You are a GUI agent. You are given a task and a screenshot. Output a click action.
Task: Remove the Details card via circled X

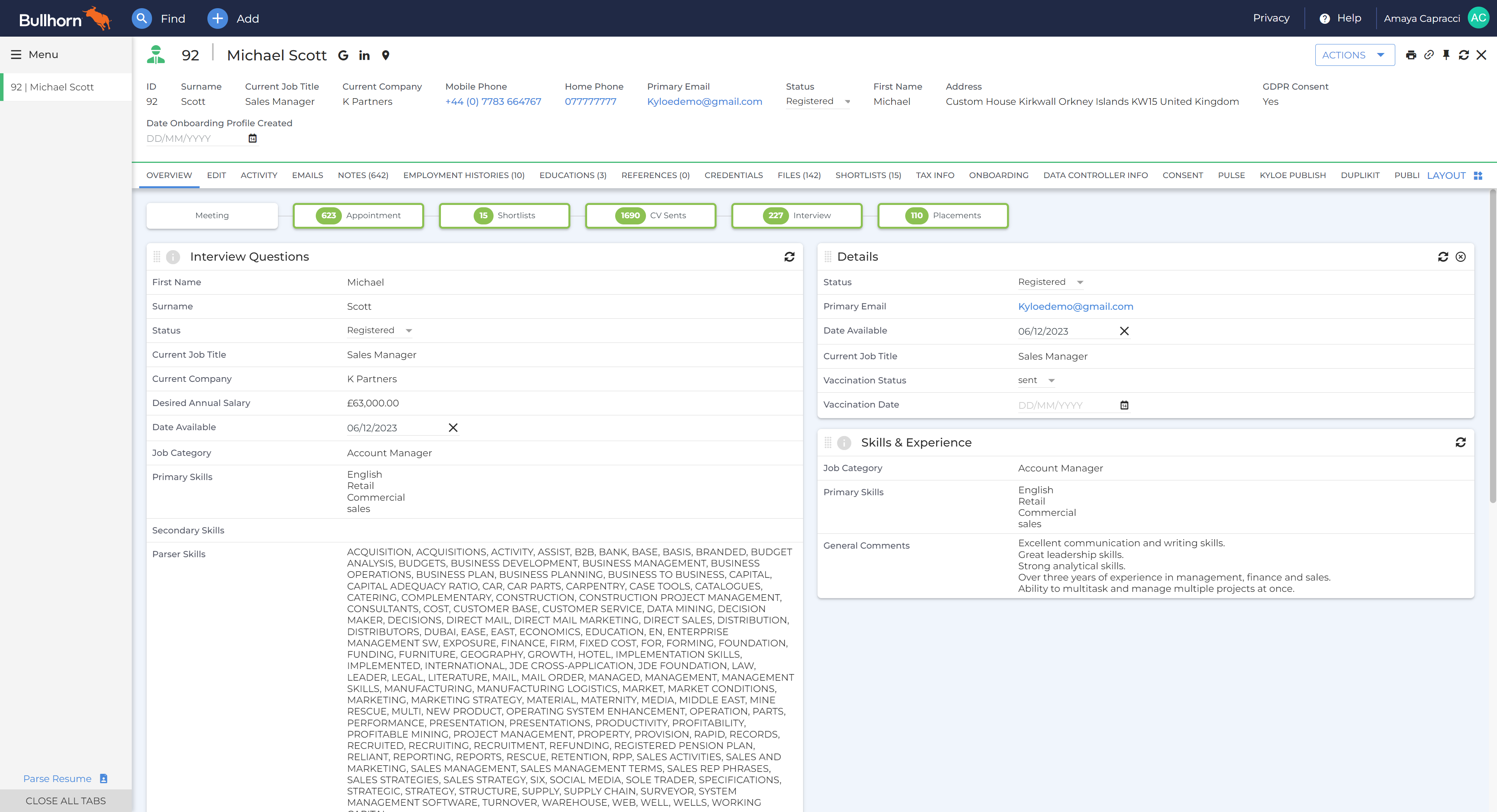coord(1460,257)
